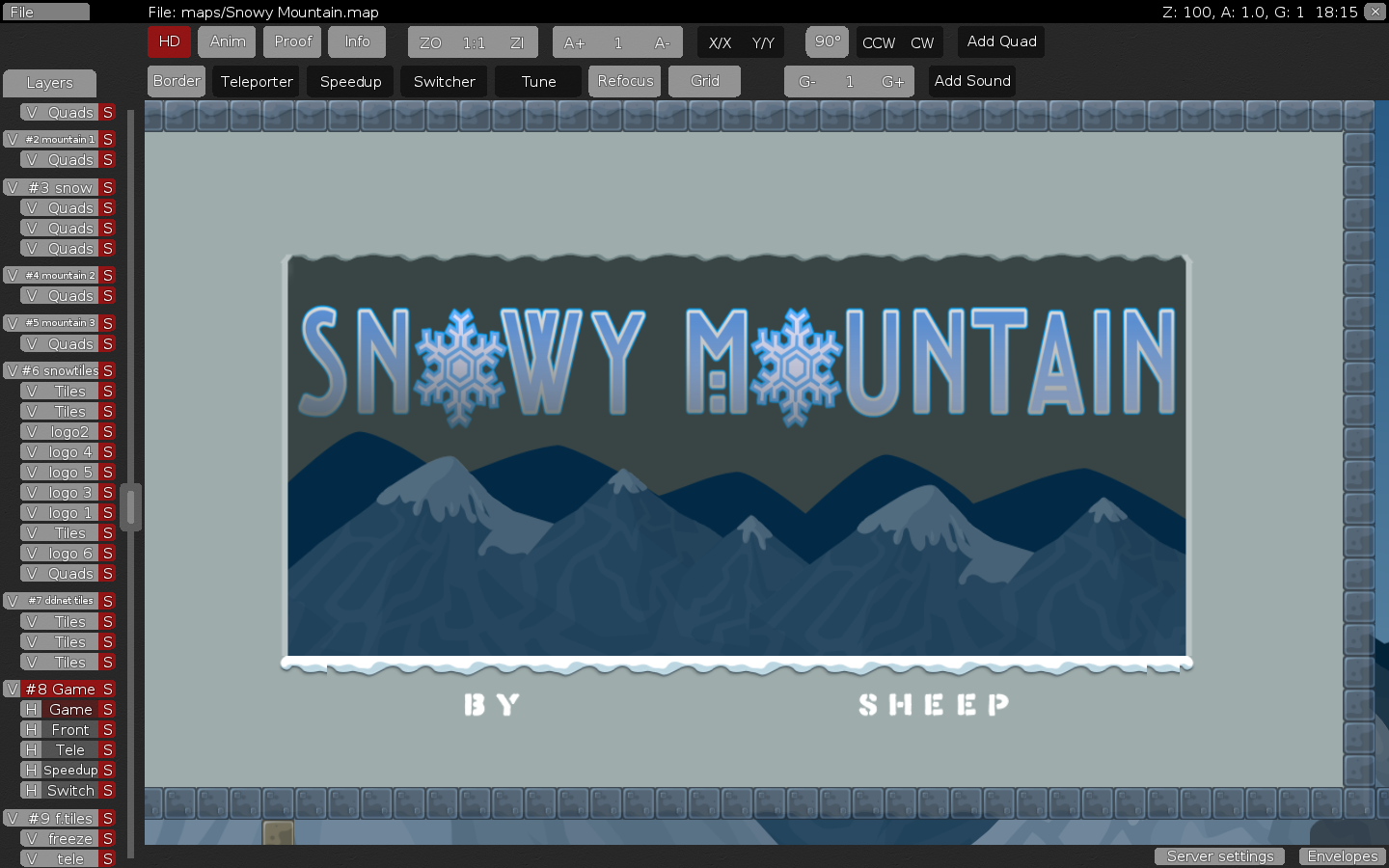Reset zoom using the 1:1 button
This screenshot has height=868, width=1389.
point(474,42)
